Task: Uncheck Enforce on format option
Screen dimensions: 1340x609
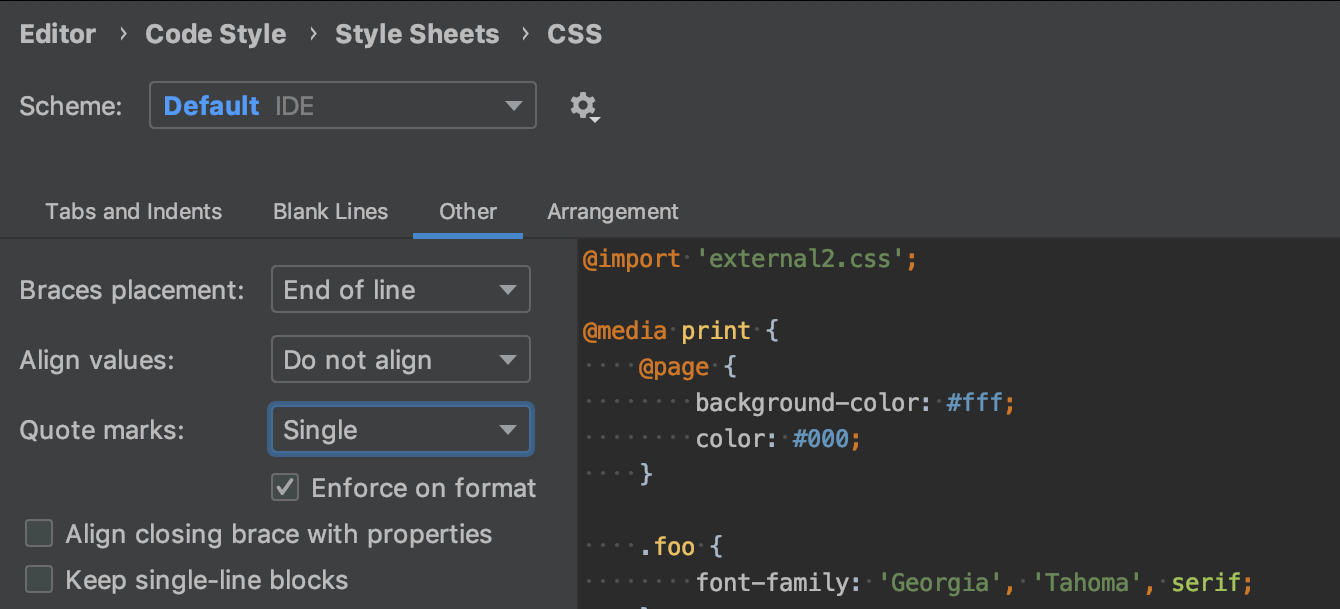Action: [286, 488]
